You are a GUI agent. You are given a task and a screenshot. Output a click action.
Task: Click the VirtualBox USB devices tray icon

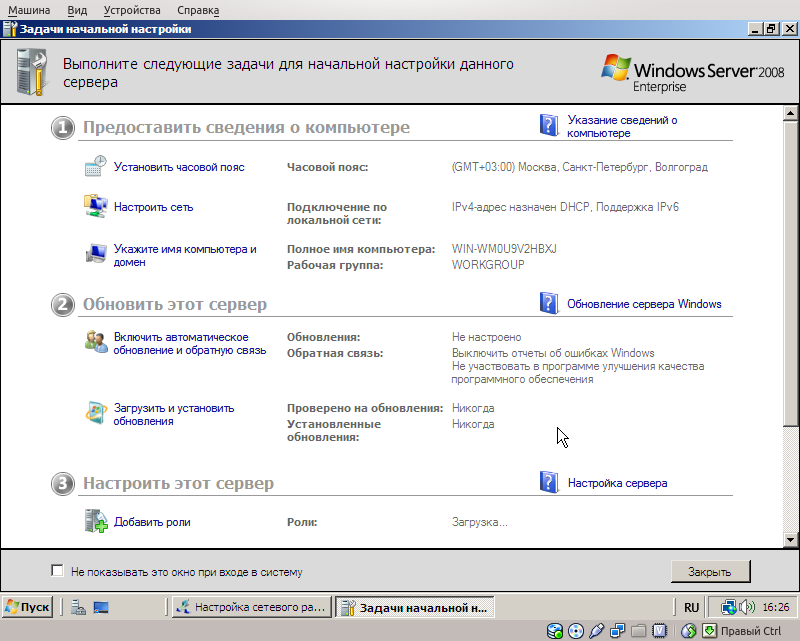pyautogui.click(x=597, y=630)
